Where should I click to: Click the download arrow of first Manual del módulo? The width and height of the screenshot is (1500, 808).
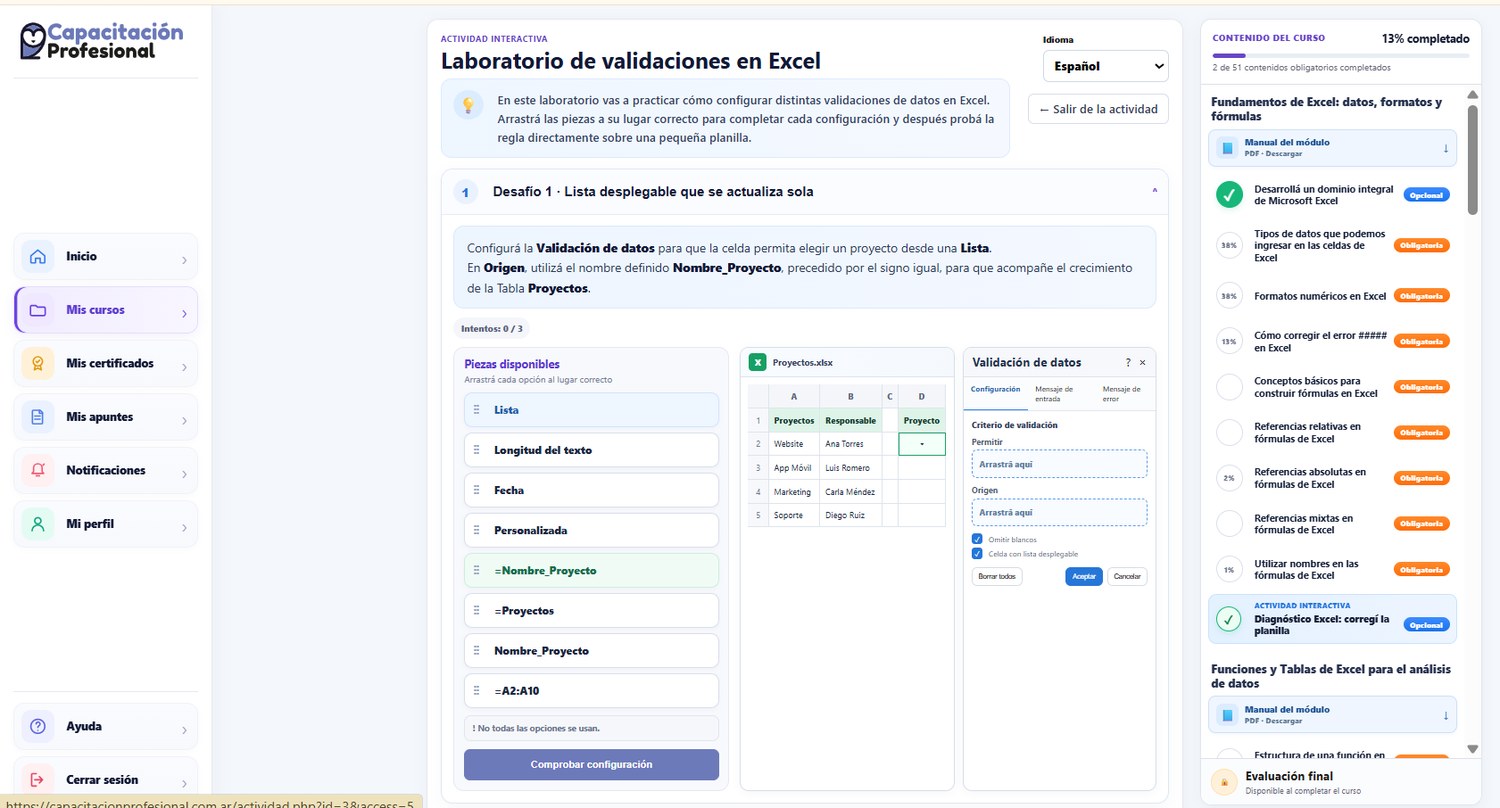pos(1445,148)
